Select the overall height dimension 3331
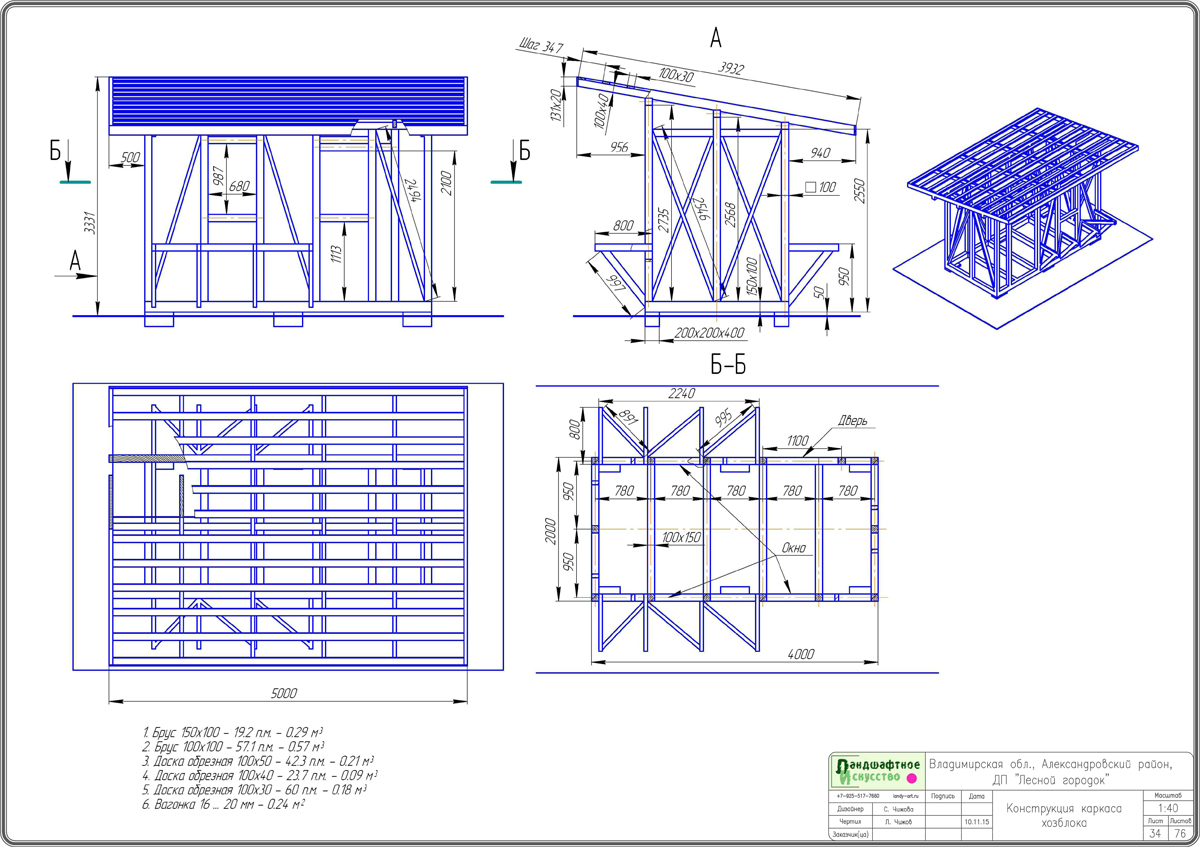 92,224
